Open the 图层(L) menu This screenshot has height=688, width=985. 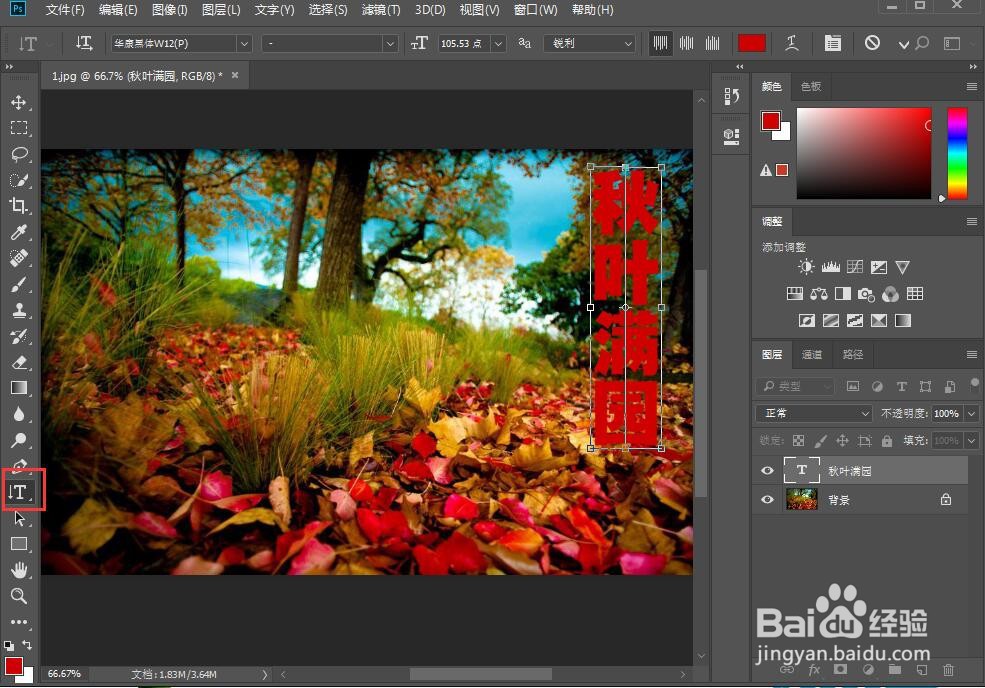pyautogui.click(x=221, y=10)
